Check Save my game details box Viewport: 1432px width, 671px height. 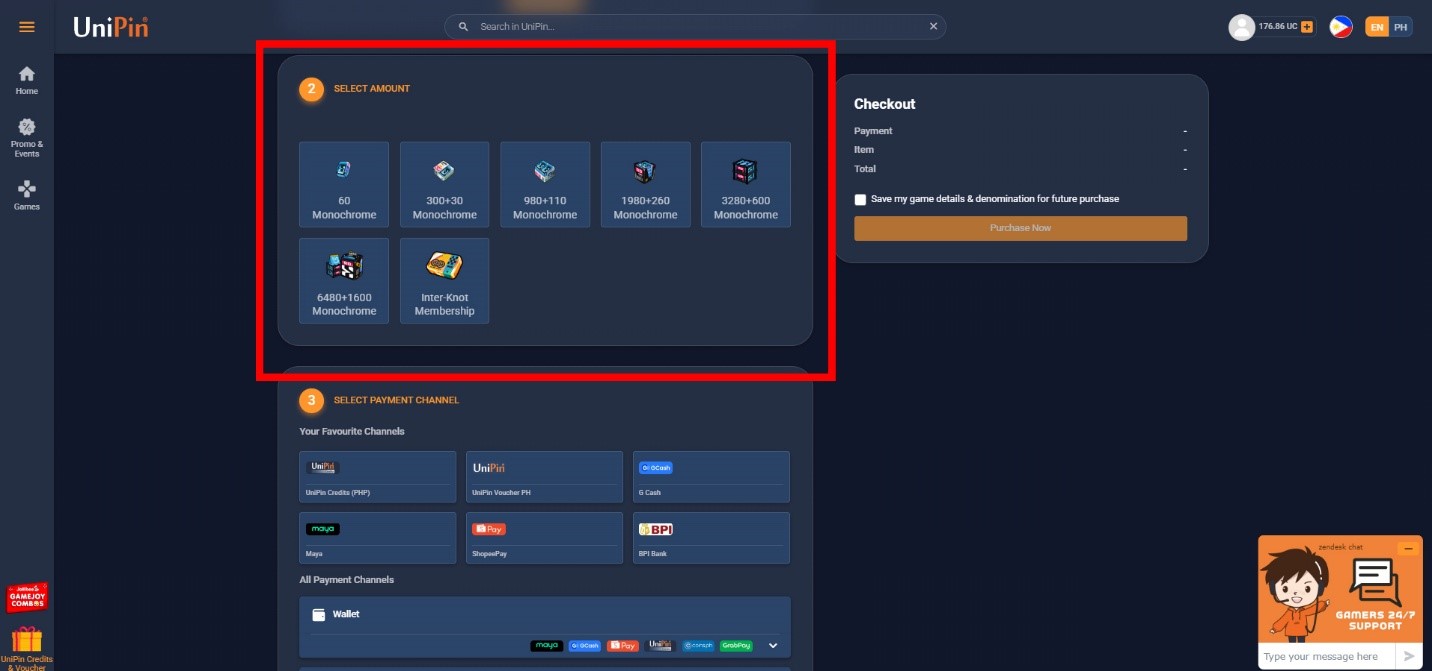click(860, 199)
